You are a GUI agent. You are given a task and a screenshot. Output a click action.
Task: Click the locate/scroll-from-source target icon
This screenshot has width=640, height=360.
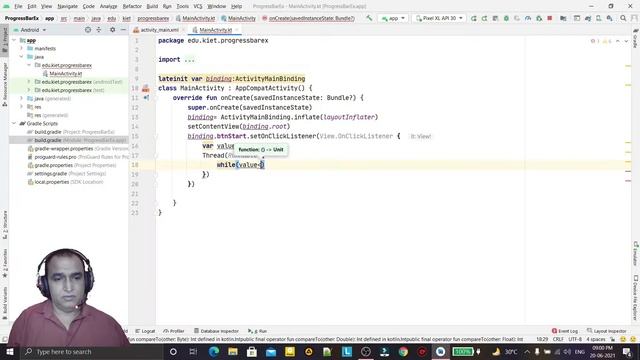click(88, 30)
